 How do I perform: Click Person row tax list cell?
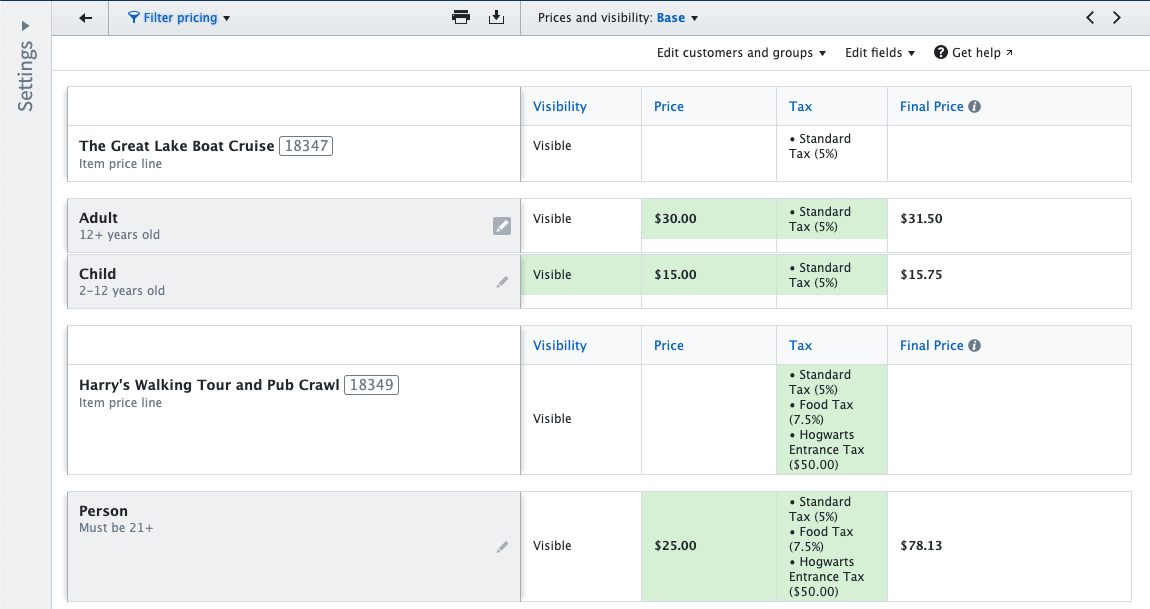[832, 547]
